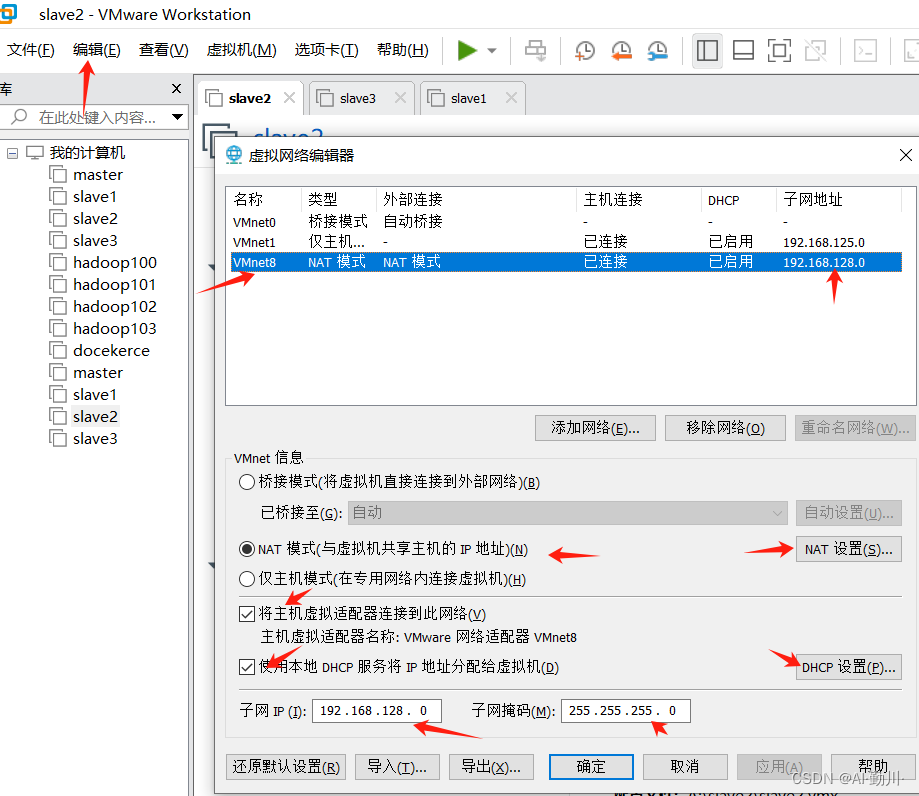Enter full screen mode icon
919x796 pixels.
point(779,51)
